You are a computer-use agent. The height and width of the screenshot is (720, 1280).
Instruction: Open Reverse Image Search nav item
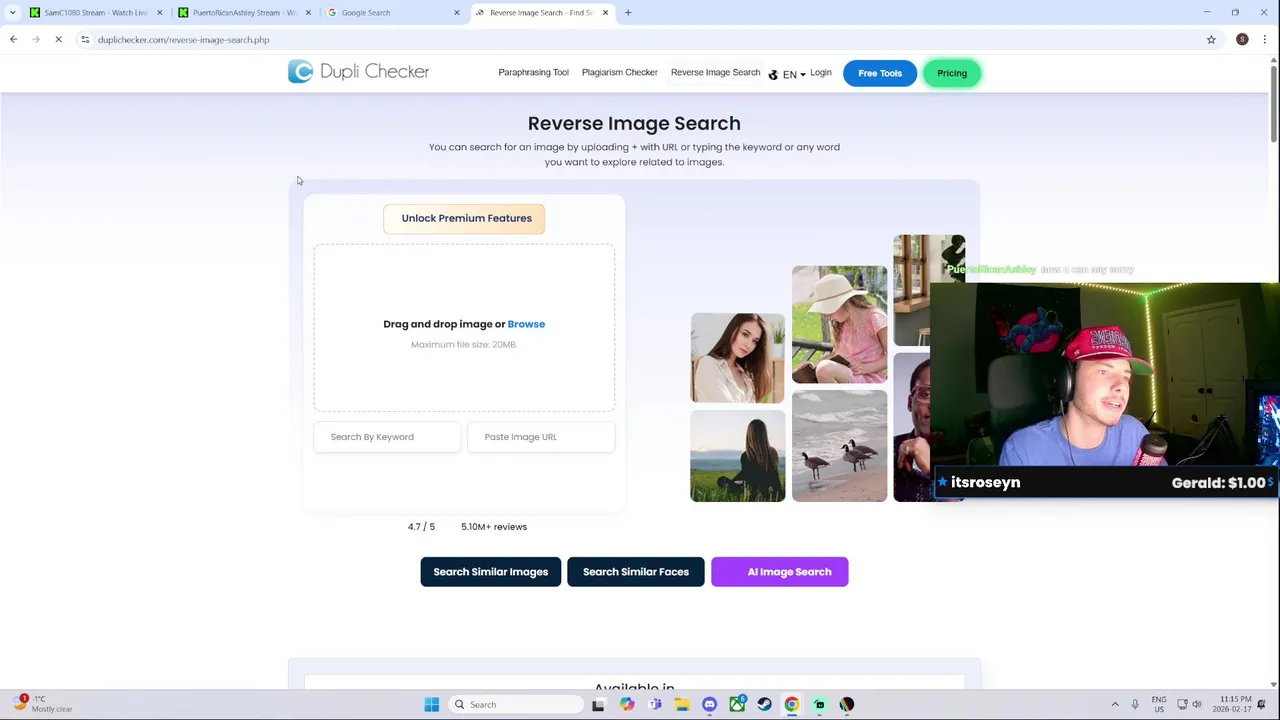[715, 73]
